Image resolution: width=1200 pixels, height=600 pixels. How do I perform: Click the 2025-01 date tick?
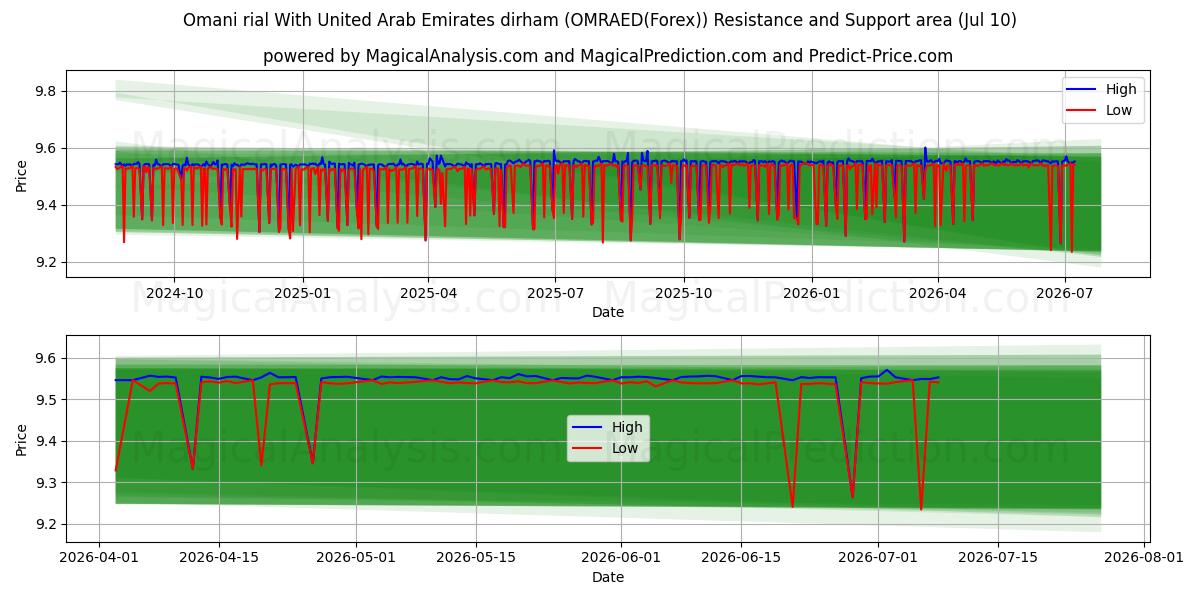click(303, 293)
